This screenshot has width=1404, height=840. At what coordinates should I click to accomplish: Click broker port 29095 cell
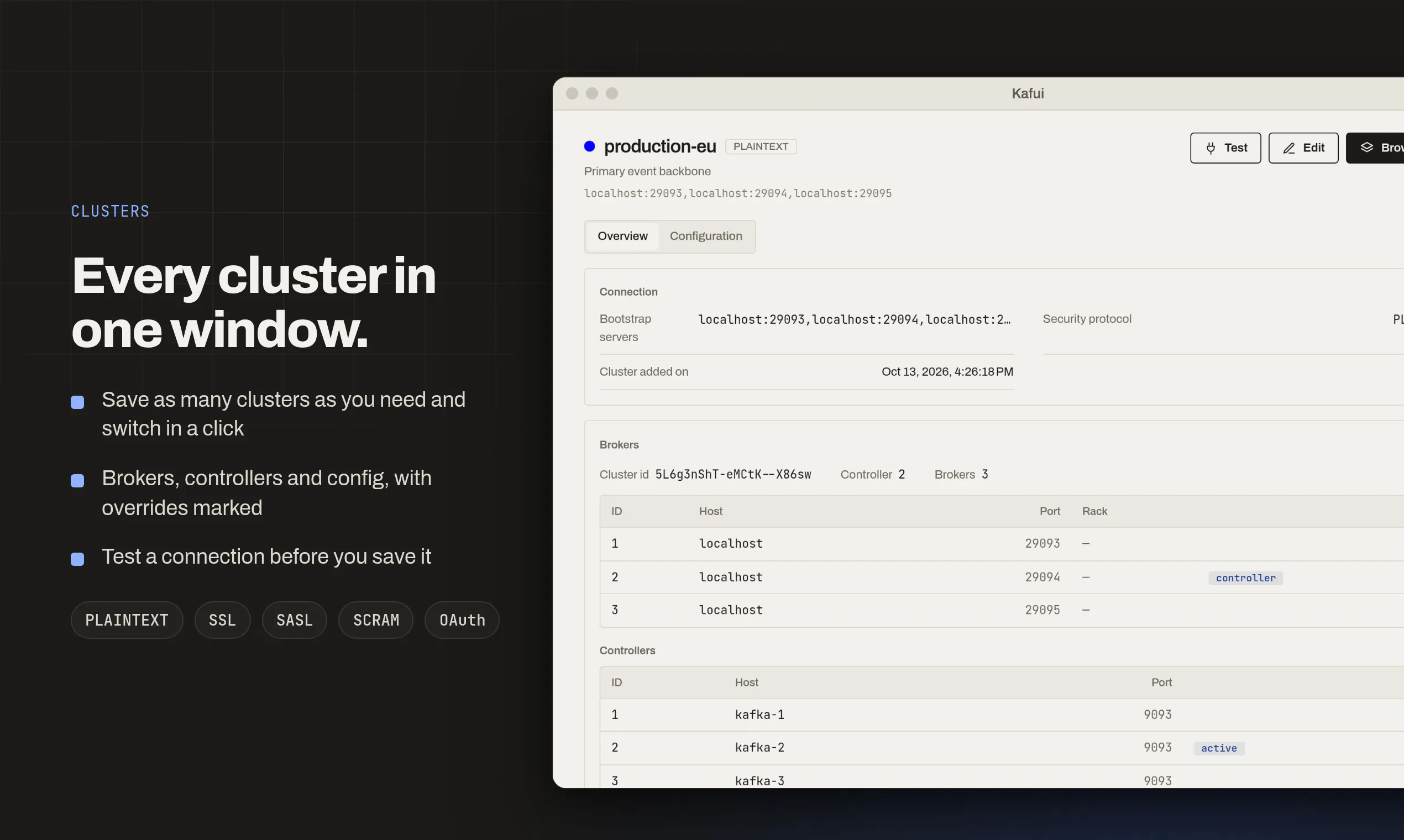(1042, 610)
